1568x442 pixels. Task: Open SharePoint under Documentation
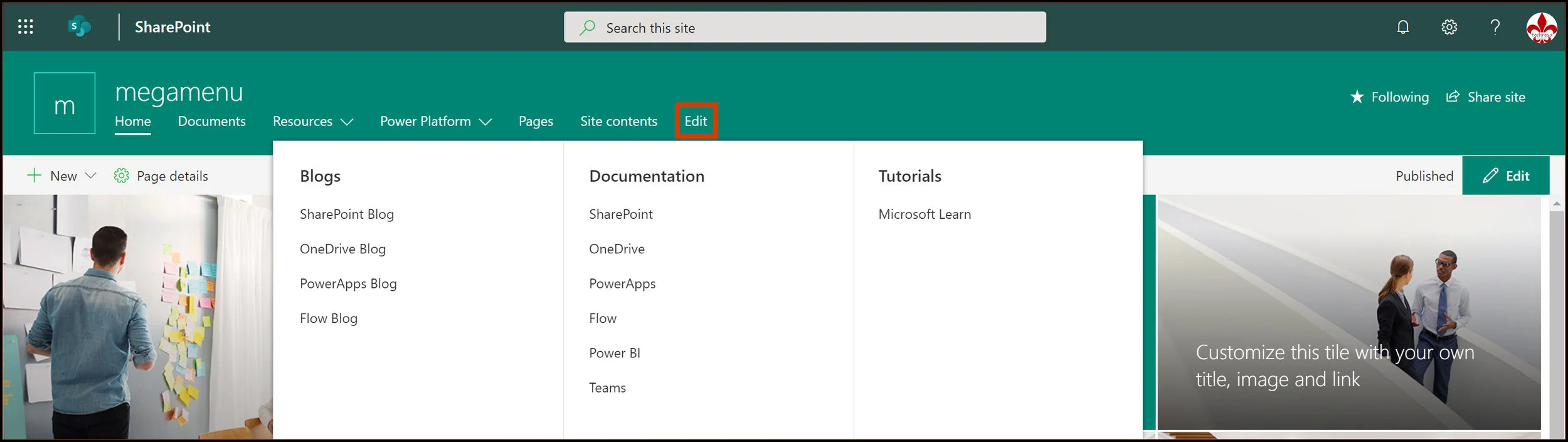click(x=621, y=214)
